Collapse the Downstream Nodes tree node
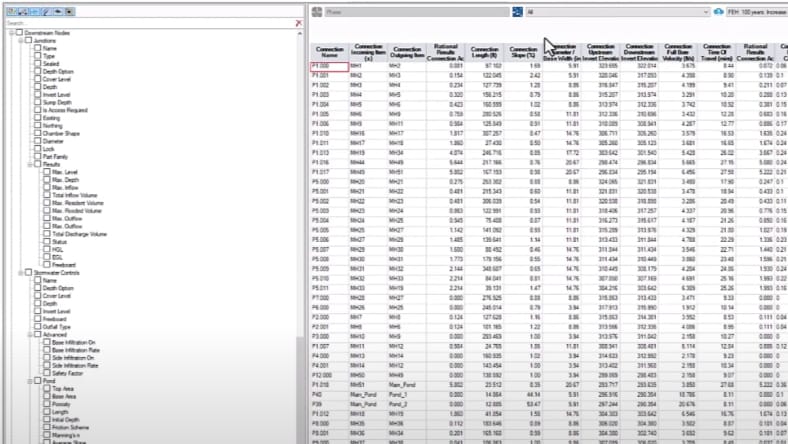This screenshot has width=788, height=444. tap(12, 33)
